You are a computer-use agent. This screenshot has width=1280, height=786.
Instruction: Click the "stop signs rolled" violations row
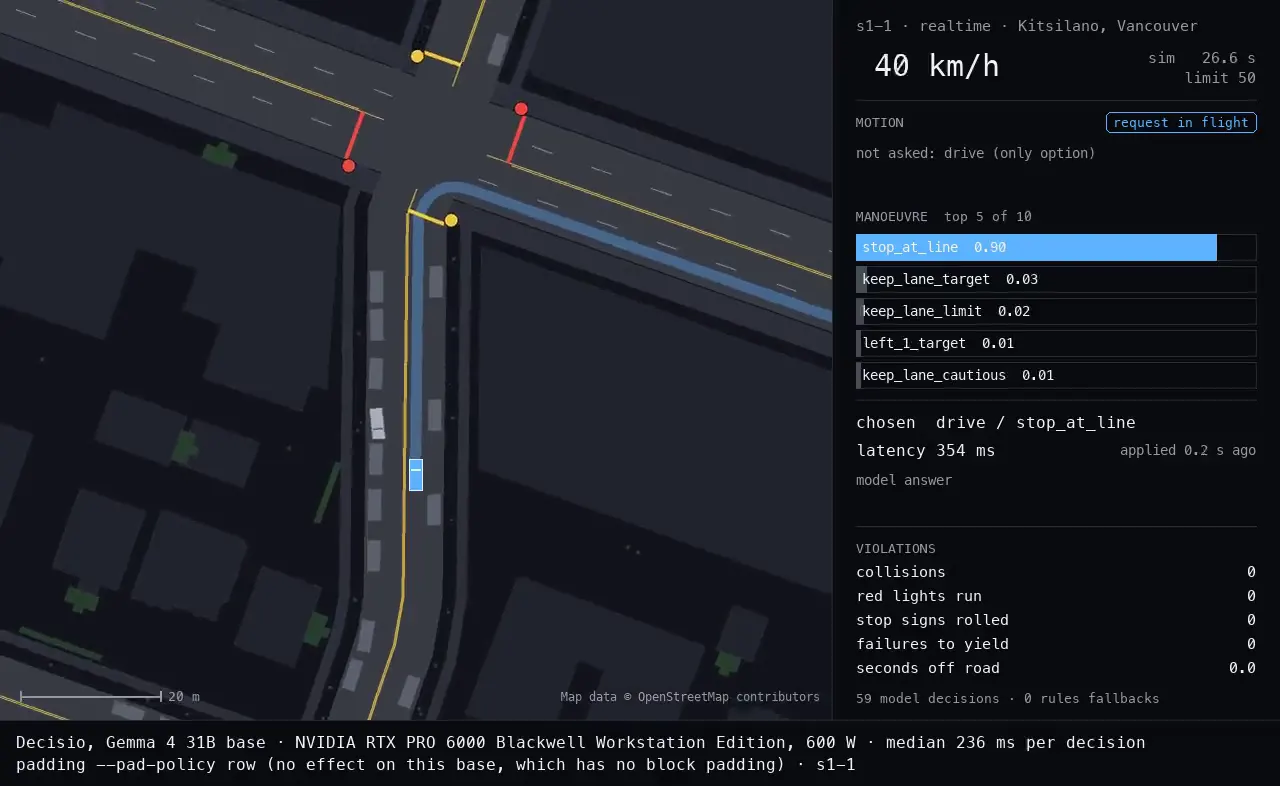tap(1056, 620)
